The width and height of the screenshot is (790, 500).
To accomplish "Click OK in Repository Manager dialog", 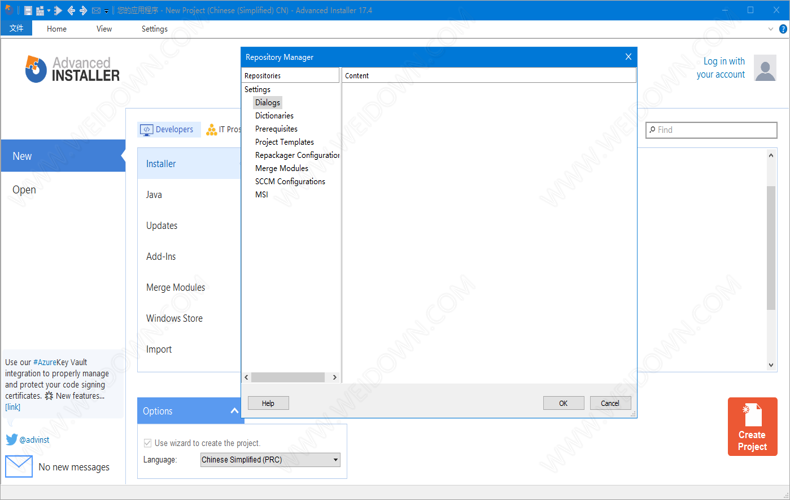I will click(x=563, y=403).
